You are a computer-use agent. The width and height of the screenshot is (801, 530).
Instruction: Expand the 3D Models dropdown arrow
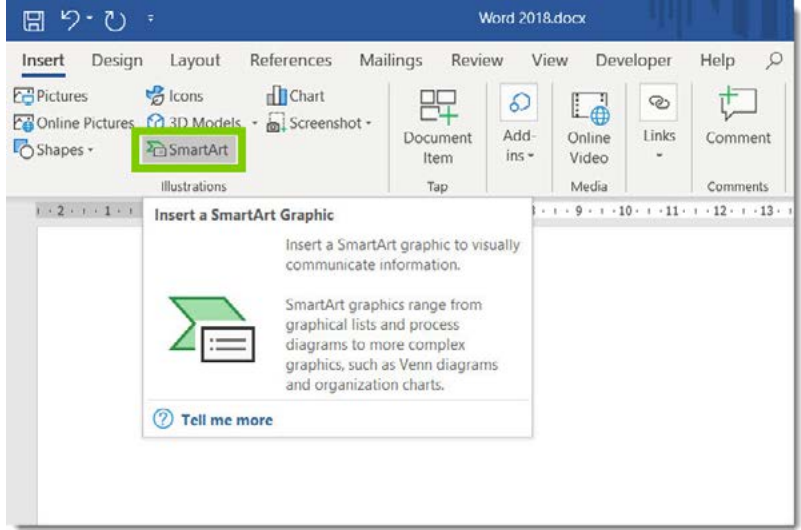click(254, 123)
